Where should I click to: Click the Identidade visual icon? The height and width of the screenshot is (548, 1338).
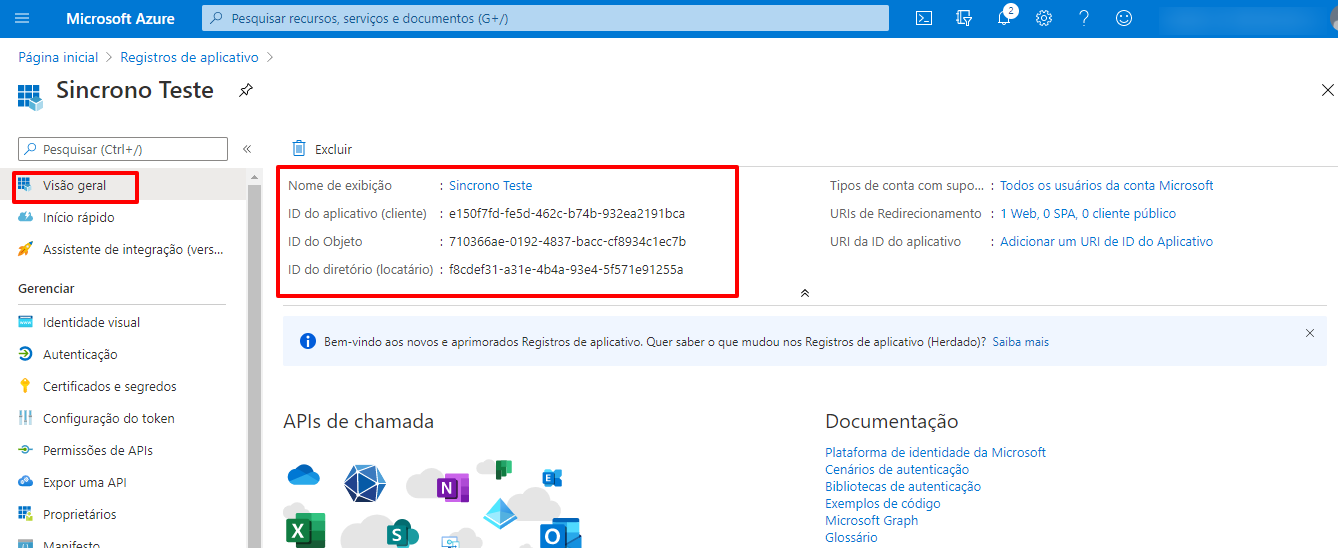pyautogui.click(x=25, y=322)
